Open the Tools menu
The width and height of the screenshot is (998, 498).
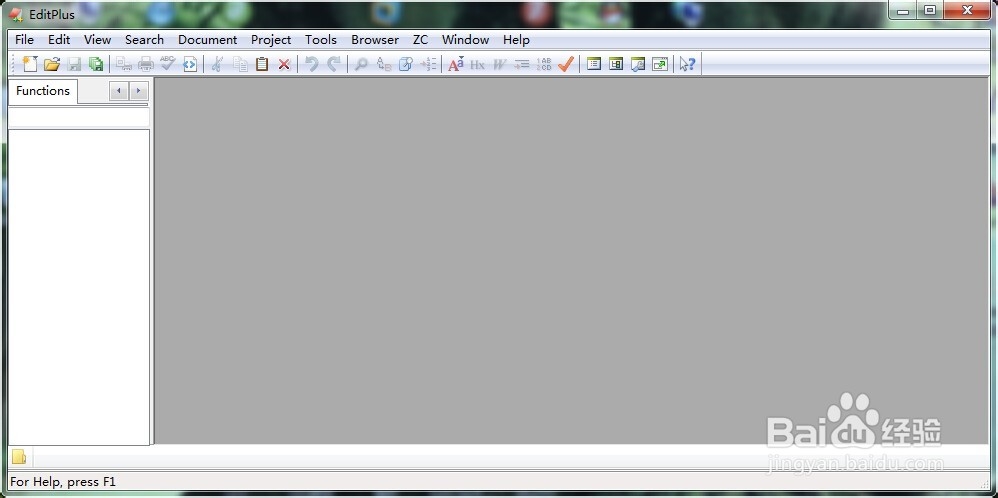[321, 39]
